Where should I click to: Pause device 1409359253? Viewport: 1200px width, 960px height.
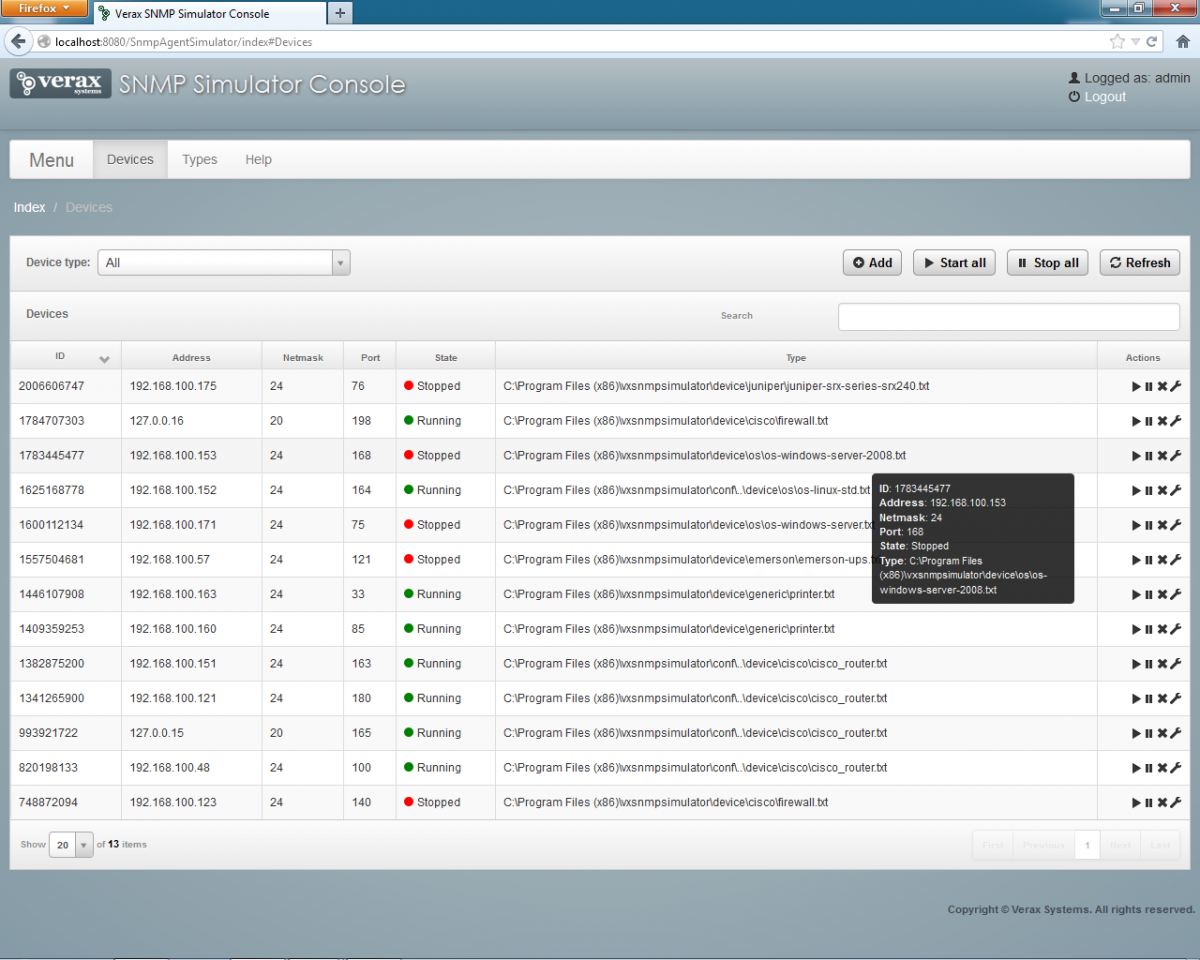[1149, 629]
